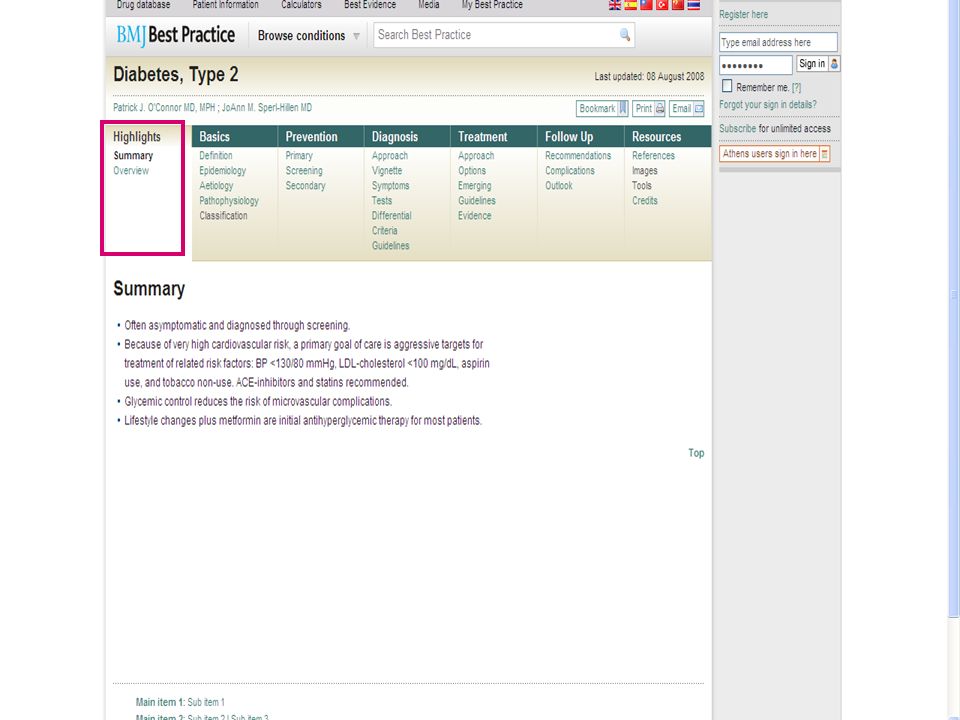Click author JoAnn M. Sperl-Hillen MD
Viewport: 960px width, 720px height.
[x=267, y=108]
